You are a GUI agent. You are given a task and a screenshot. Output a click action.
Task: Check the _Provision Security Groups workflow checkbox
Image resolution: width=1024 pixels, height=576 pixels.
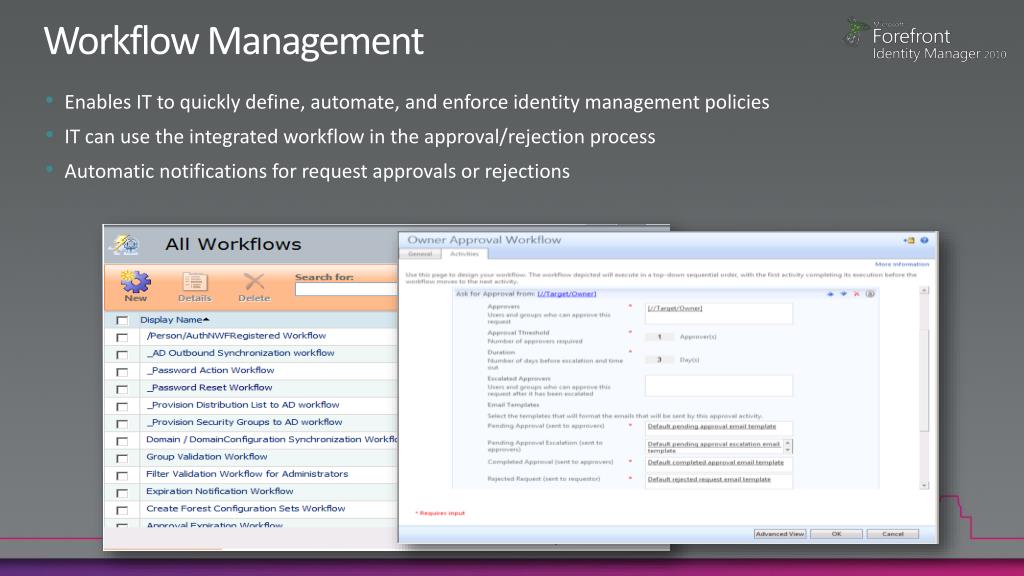click(122, 424)
